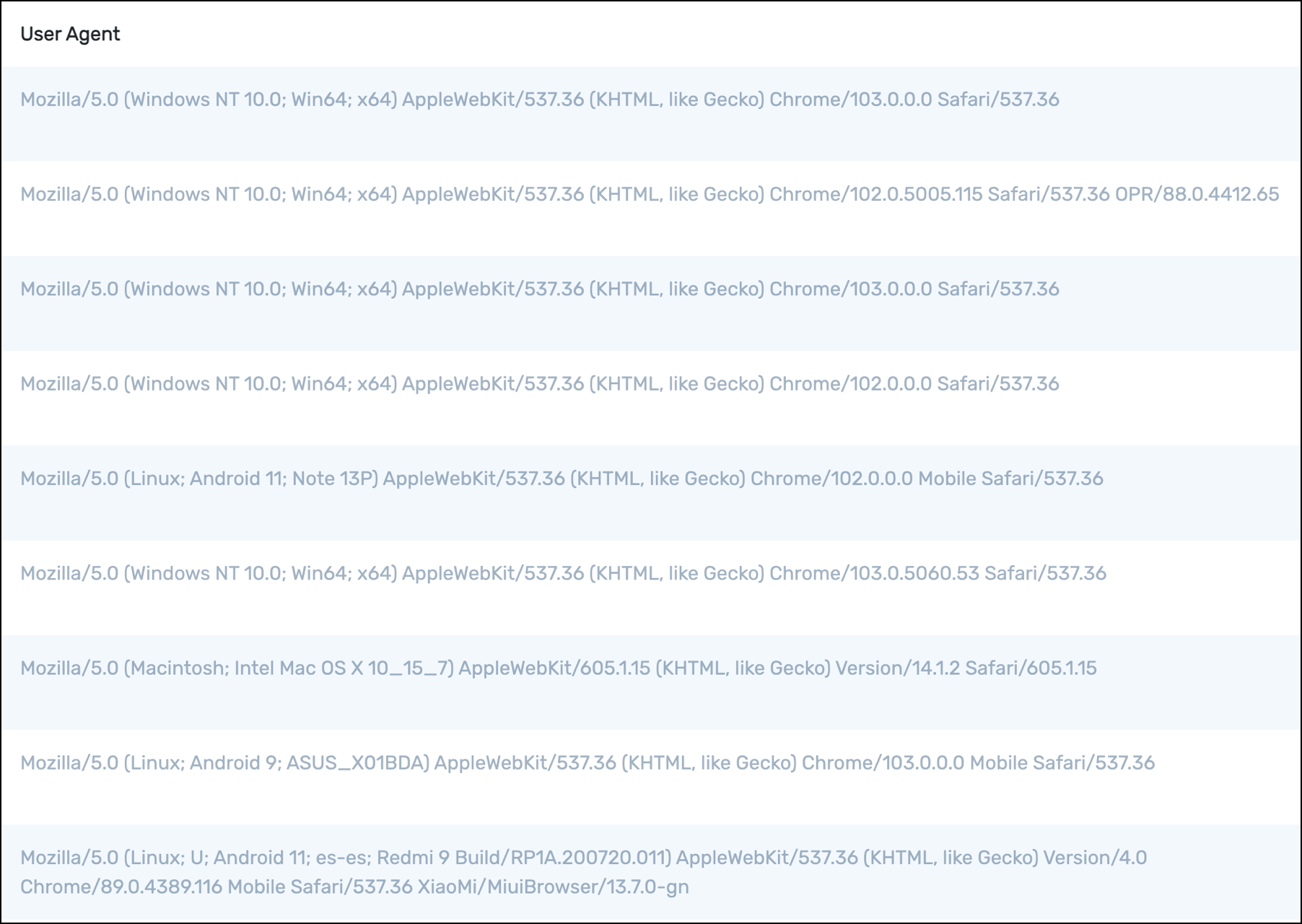Select the Windows Chrome/102.0.0.0 Safari/537.36 row
This screenshot has width=1302, height=924.
click(651, 398)
